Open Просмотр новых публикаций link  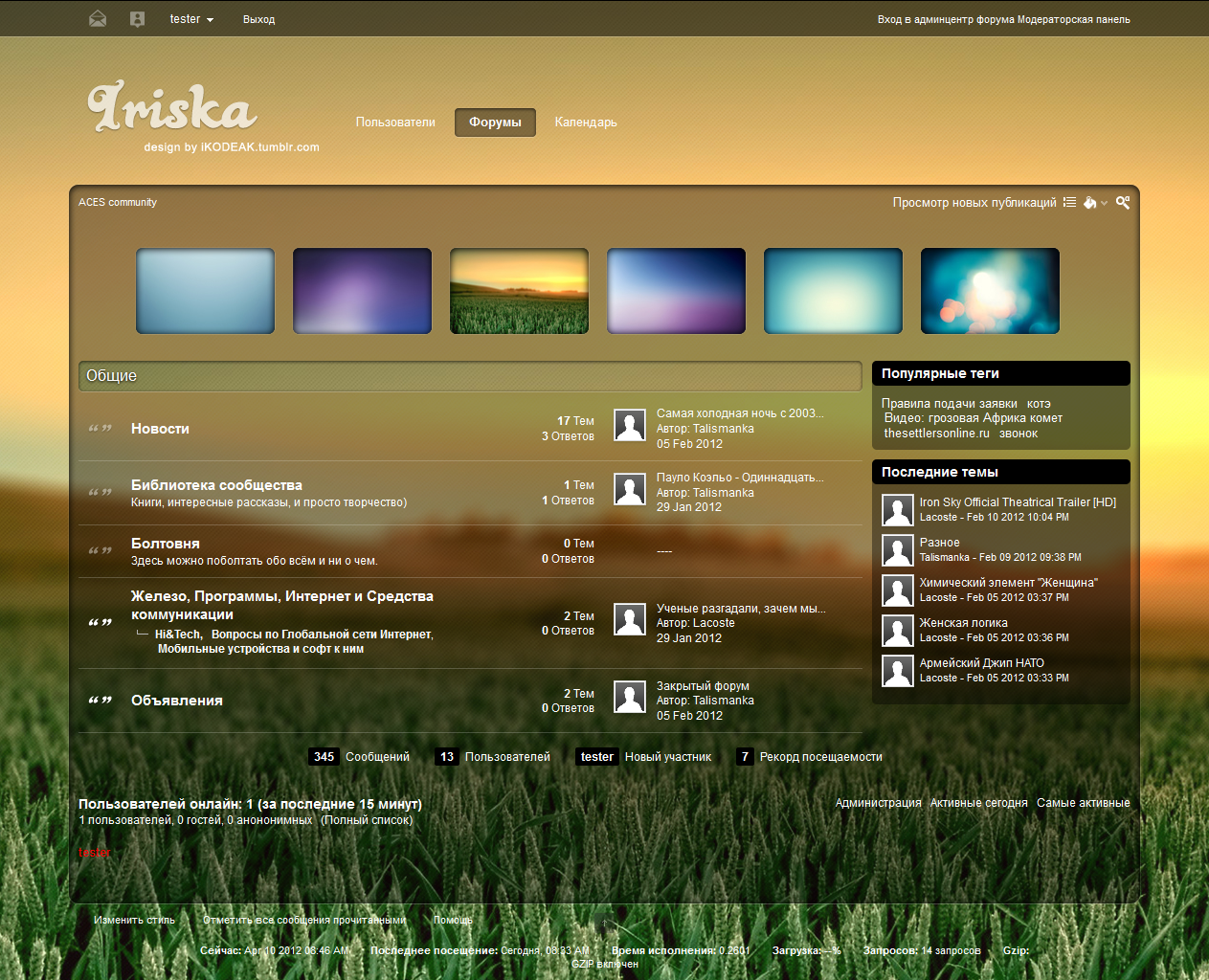(x=974, y=203)
